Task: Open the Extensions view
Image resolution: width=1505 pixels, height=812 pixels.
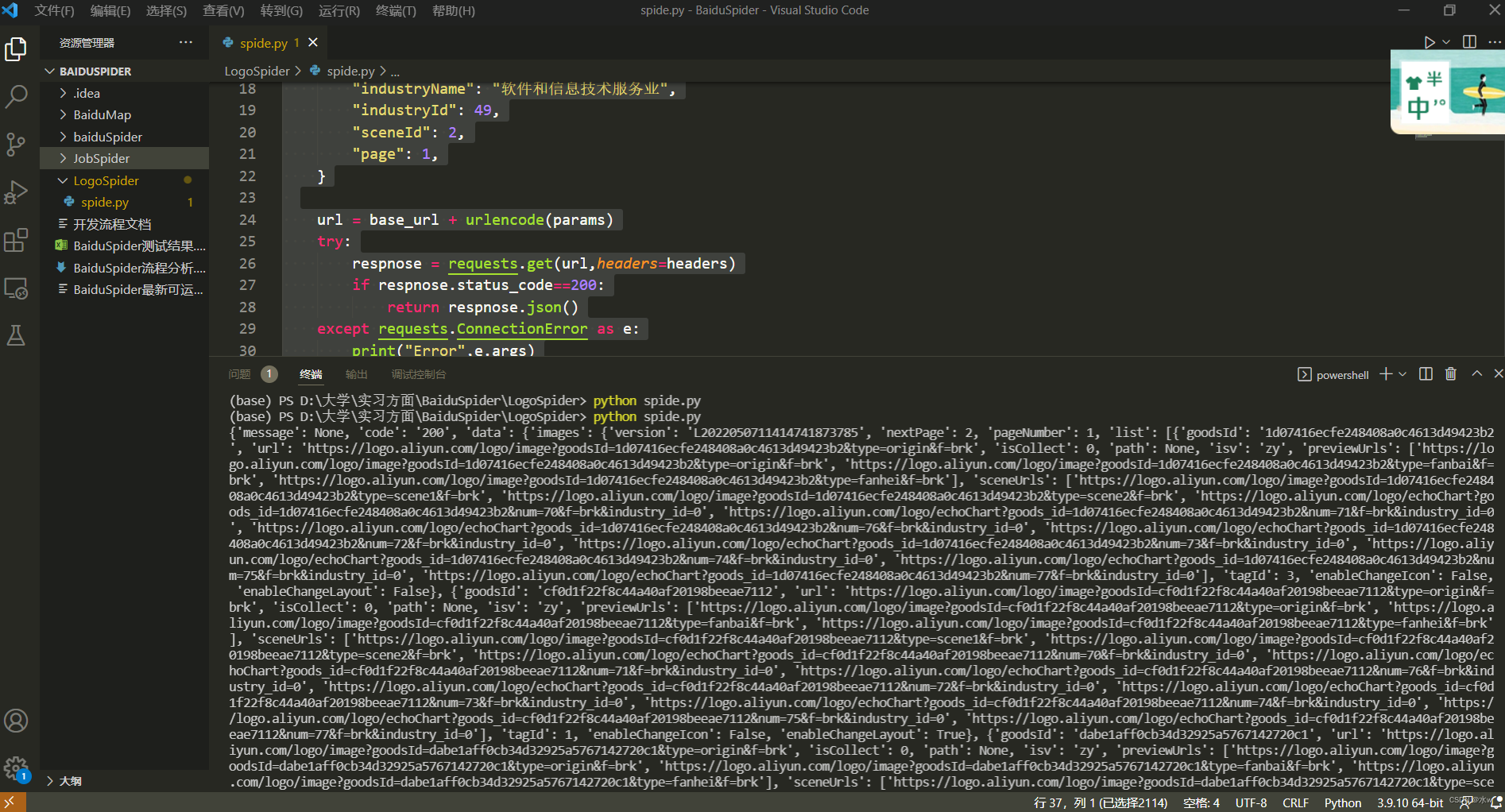Action: (16, 240)
